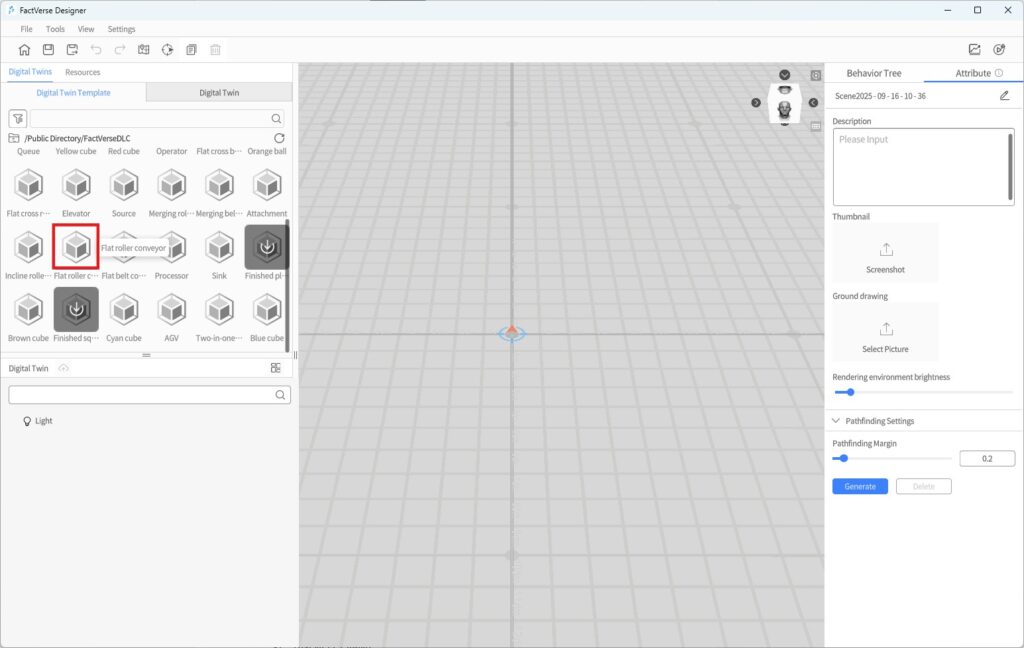This screenshot has width=1024, height=648.
Task: Click the pencil icon to rename the scene
Action: (x=1007, y=94)
